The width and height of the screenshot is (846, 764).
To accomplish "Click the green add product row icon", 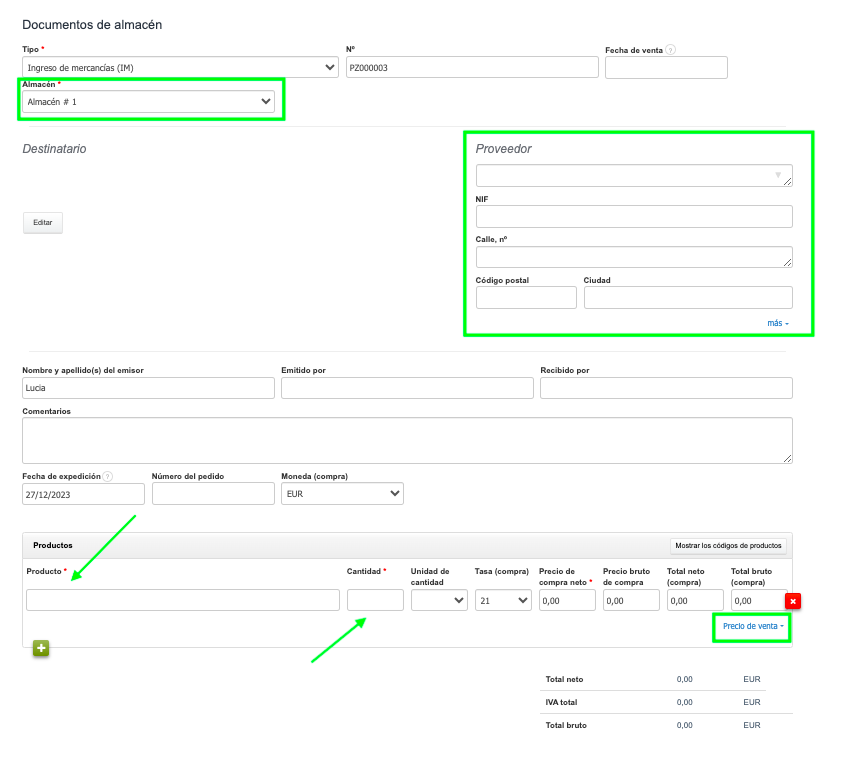I will pos(41,648).
